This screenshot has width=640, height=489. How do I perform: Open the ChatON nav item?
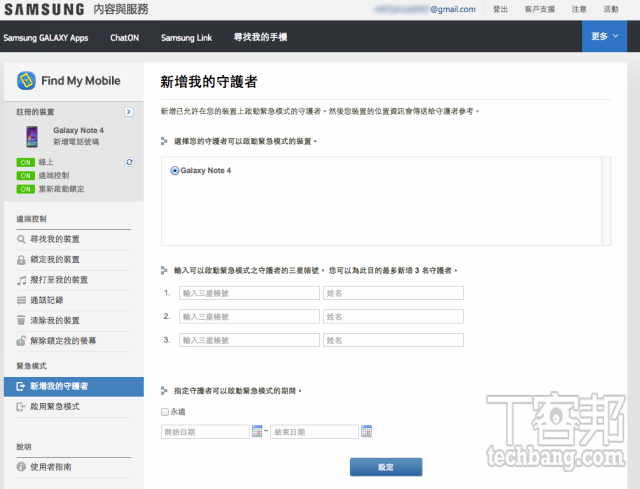[124, 38]
